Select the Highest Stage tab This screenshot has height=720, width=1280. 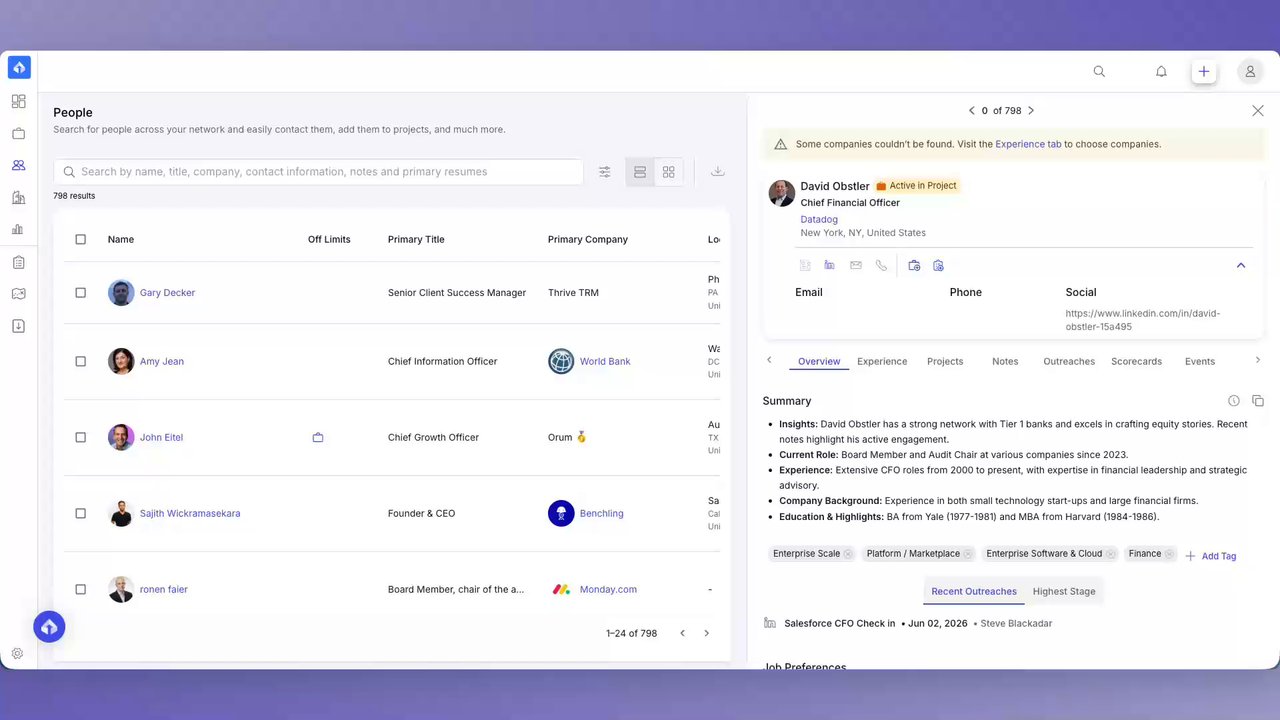point(1064,591)
